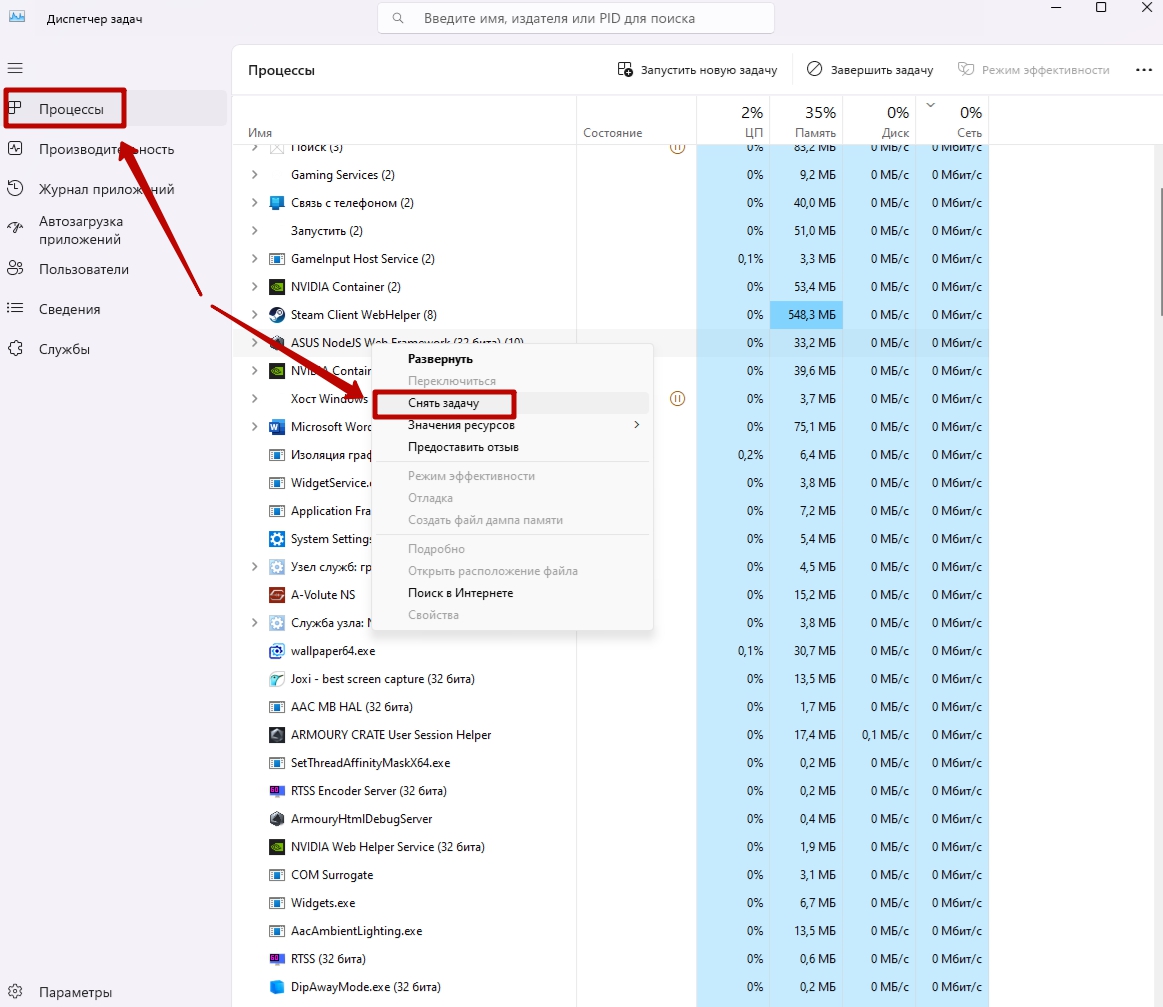Click Запустить новую задачу button
The height and width of the screenshot is (1007, 1163).
[x=697, y=70]
